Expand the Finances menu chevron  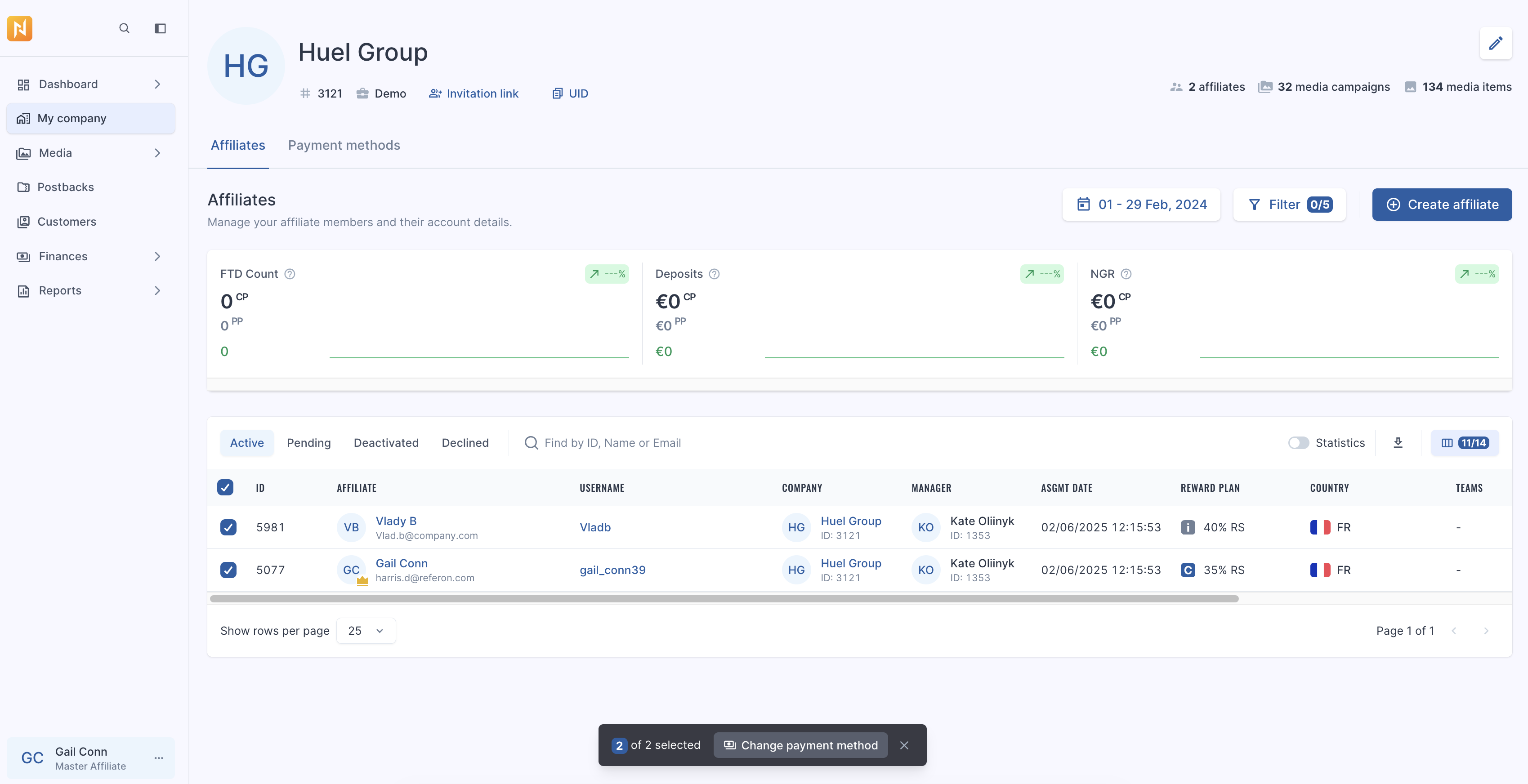[x=157, y=256]
